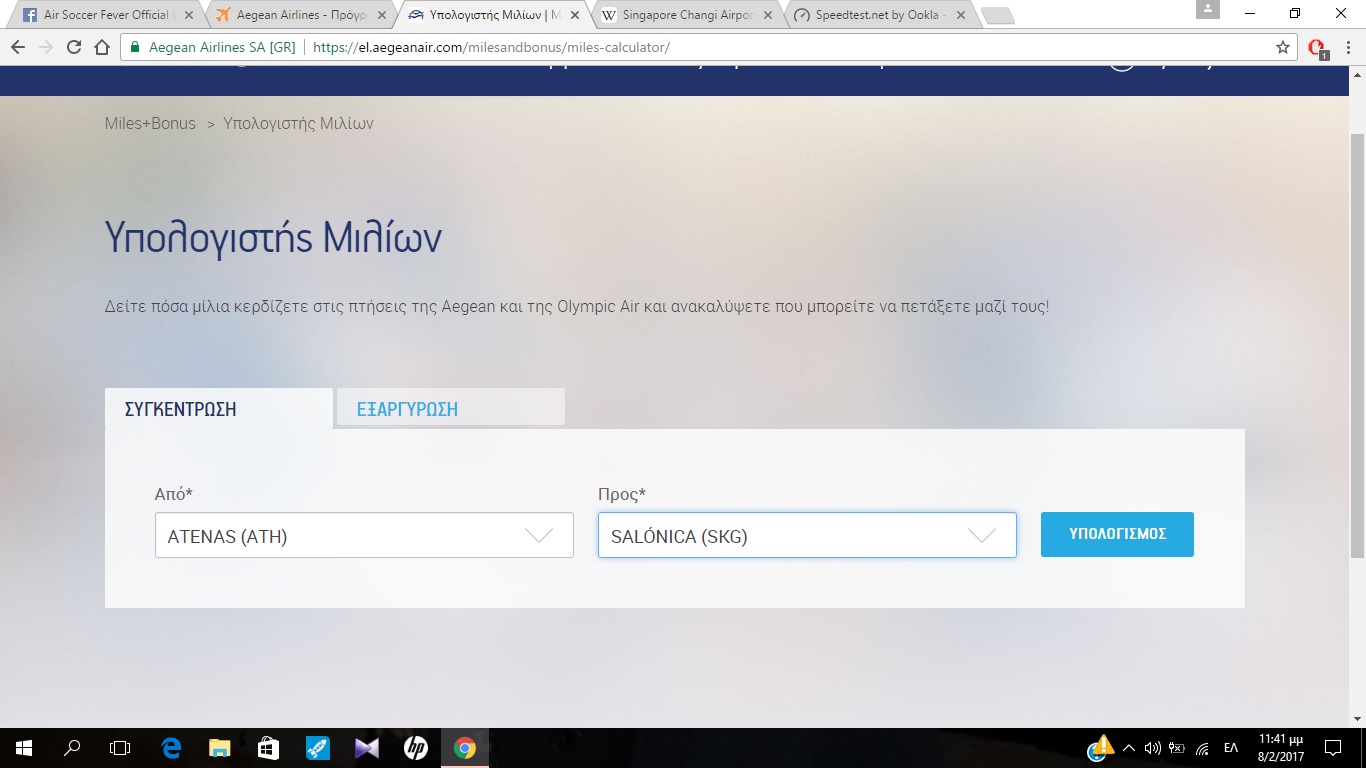Open HP app on taskbar
The height and width of the screenshot is (768, 1366).
415,747
